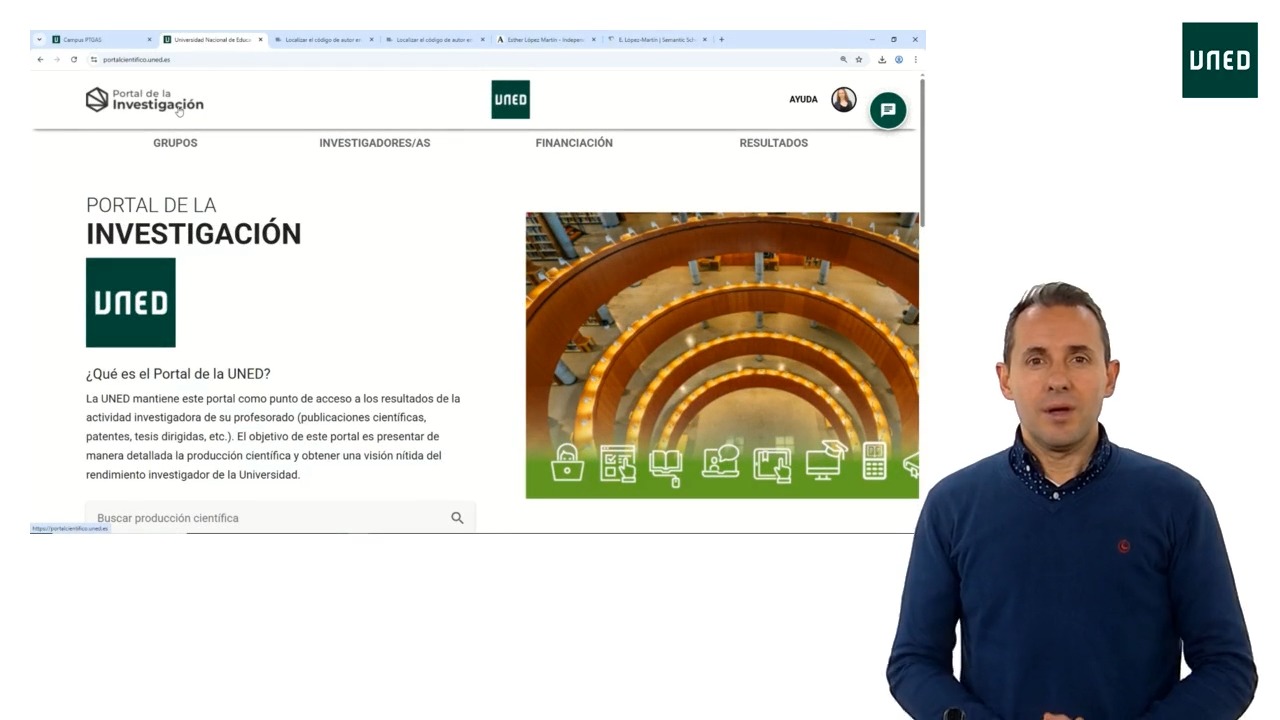Viewport: 1280px width, 720px height.
Task: Click the Buscar producción científica search field
Action: 280,518
